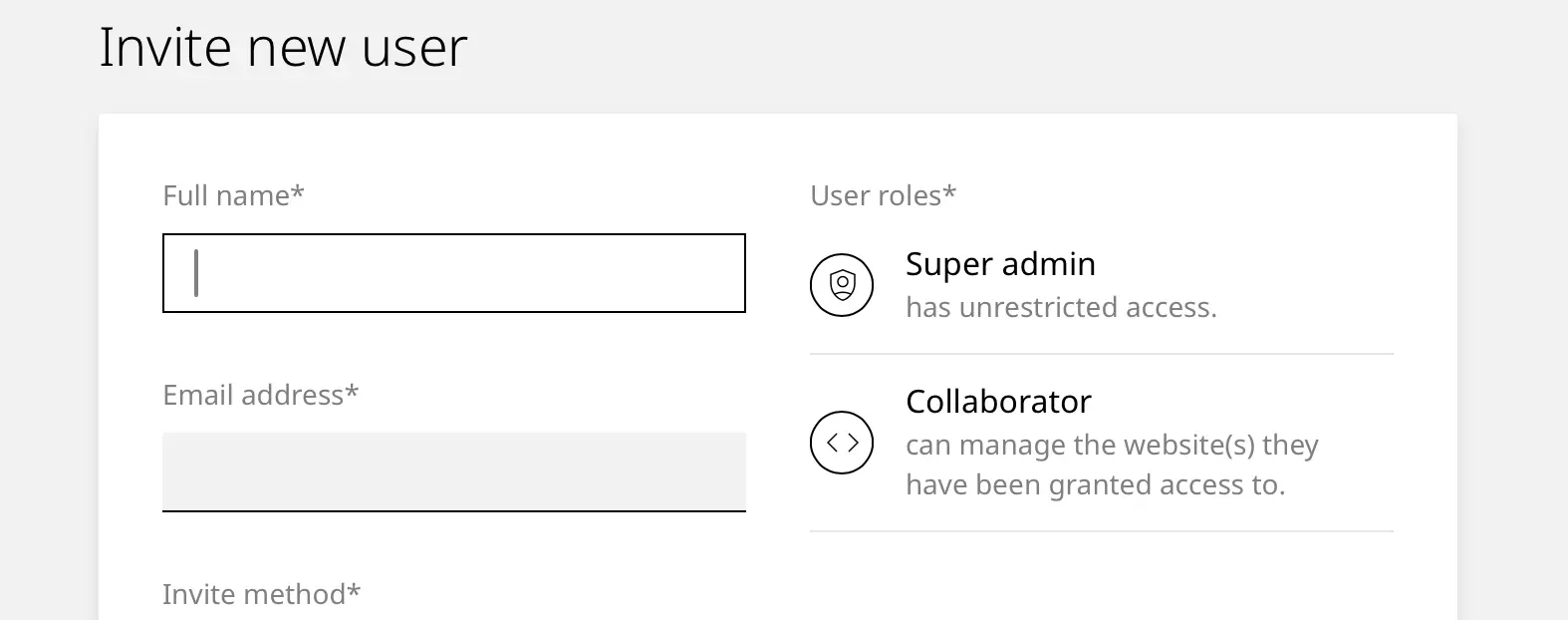Click the divider line below Collaborator
The image size is (1568, 620).
[1101, 531]
